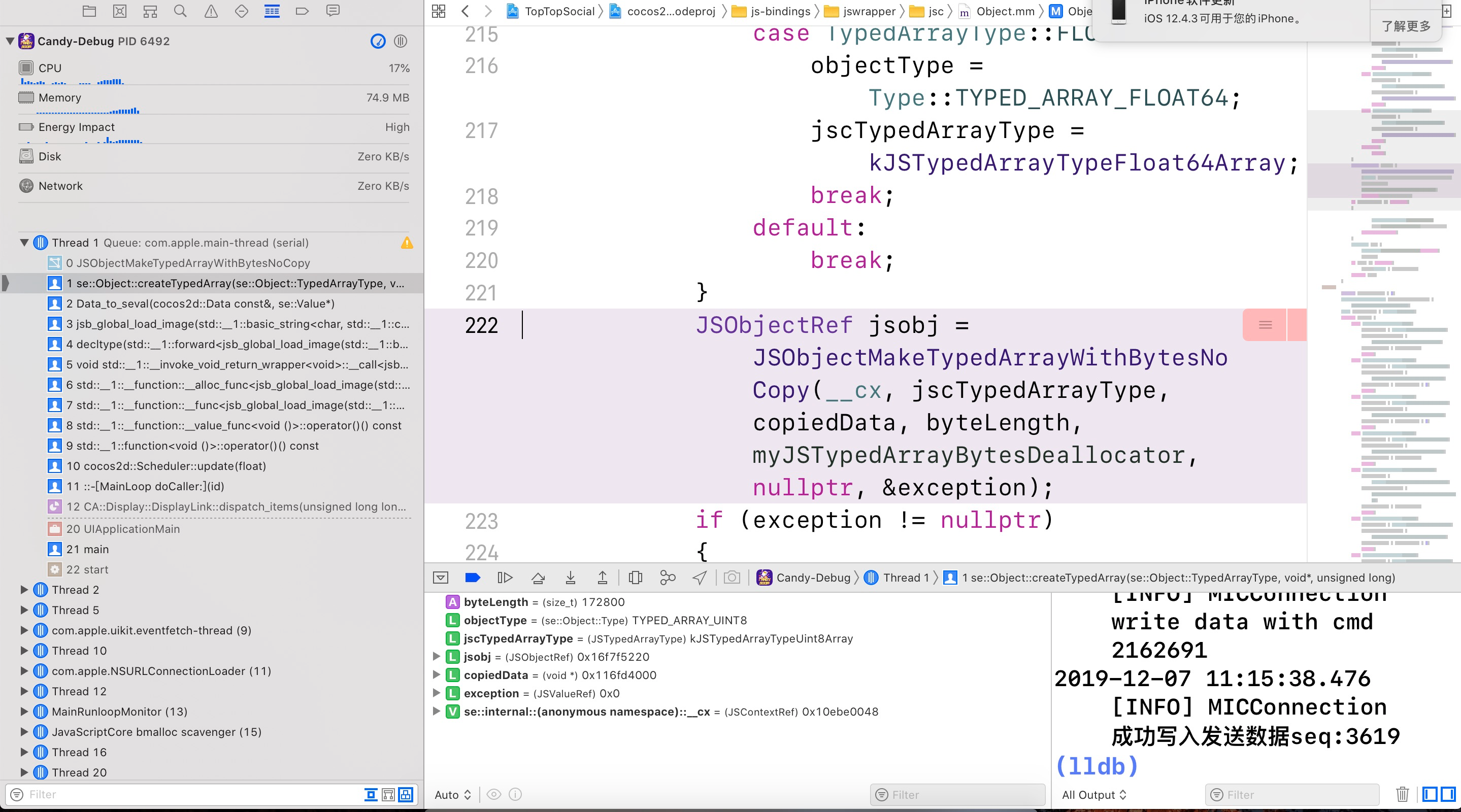Viewport: 1461px width, 812px height.
Task: Click the Simulate Location arrow icon
Action: (x=700, y=578)
